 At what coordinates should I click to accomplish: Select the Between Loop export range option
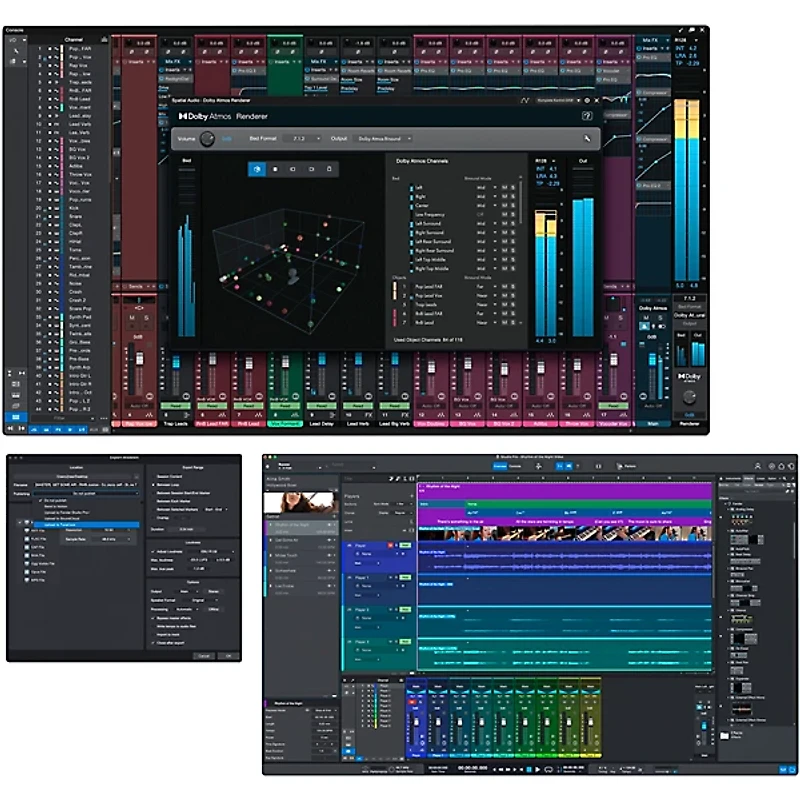(x=153, y=484)
